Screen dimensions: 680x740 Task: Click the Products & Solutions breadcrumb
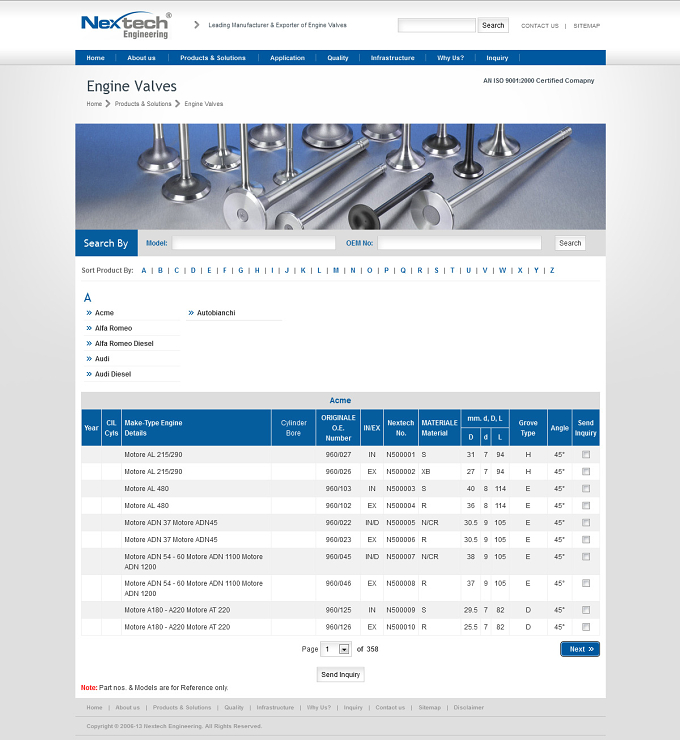tap(143, 104)
